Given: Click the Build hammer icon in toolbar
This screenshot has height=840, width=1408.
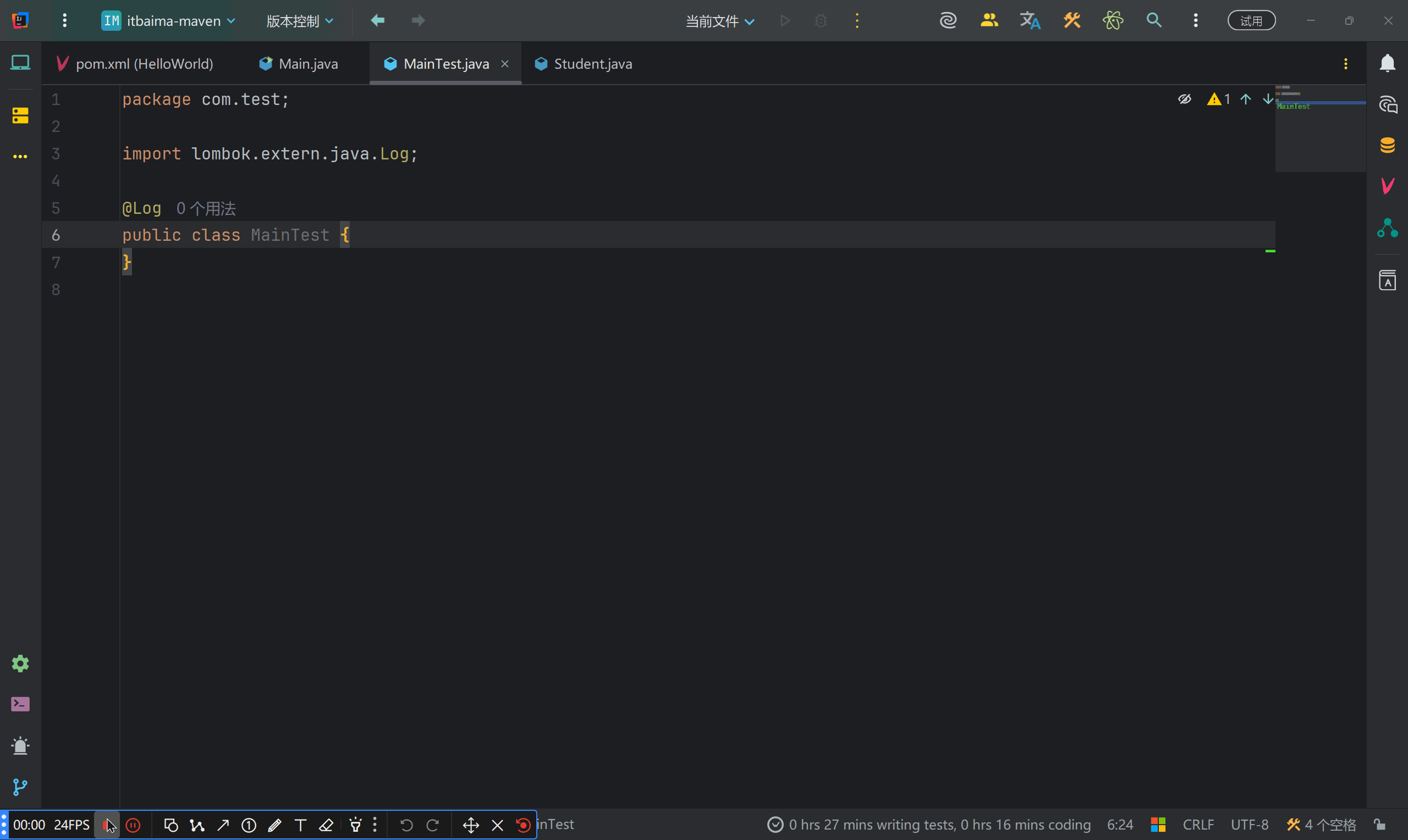Looking at the screenshot, I should coord(1071,21).
